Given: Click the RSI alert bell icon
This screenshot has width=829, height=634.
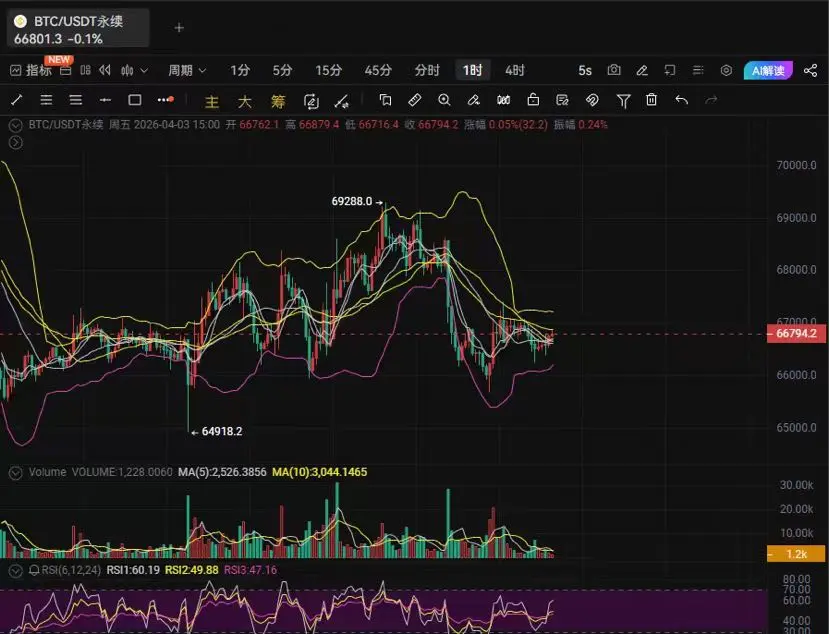Looking at the screenshot, I should (x=34, y=570).
